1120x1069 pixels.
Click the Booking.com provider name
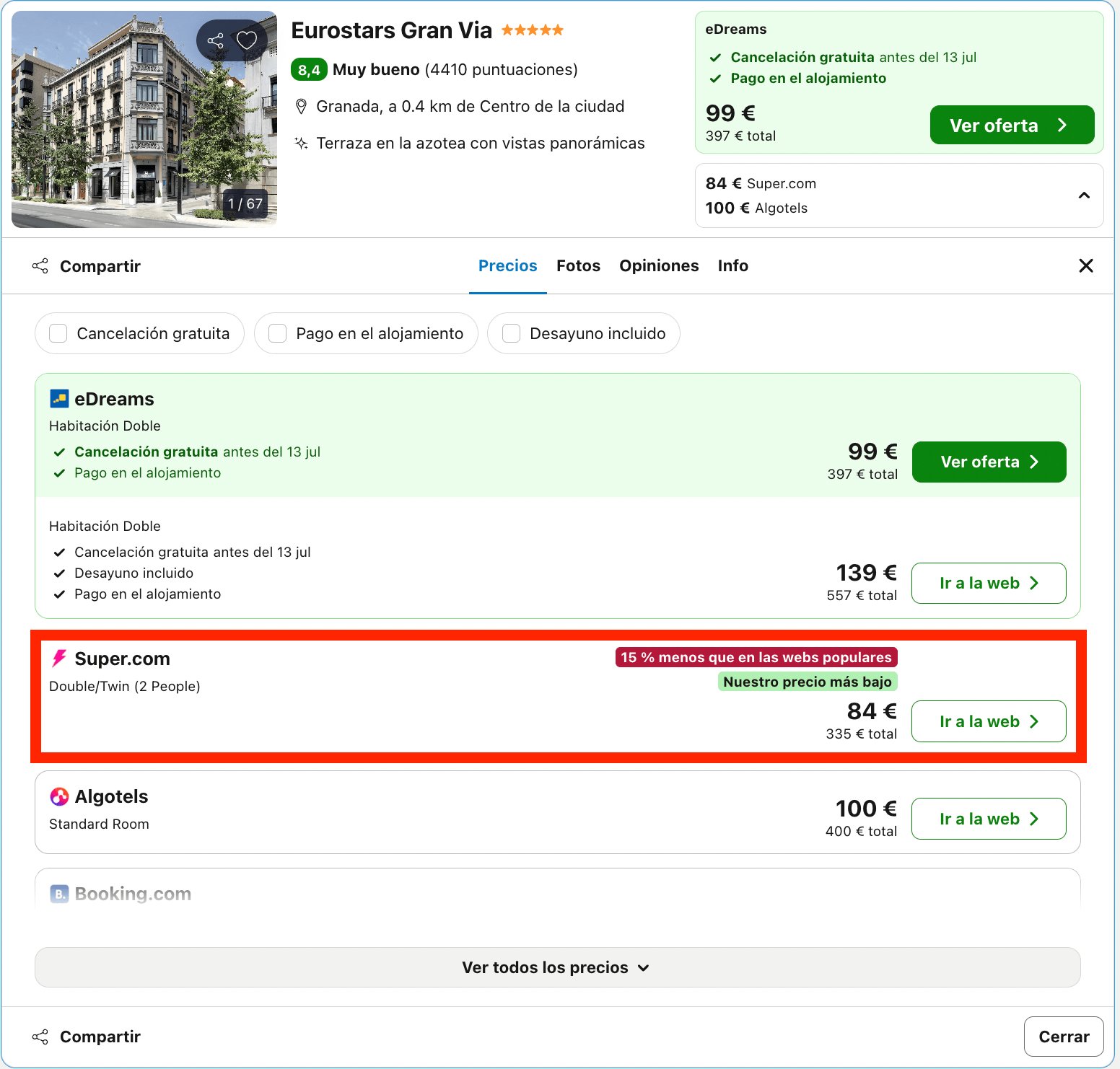click(133, 894)
